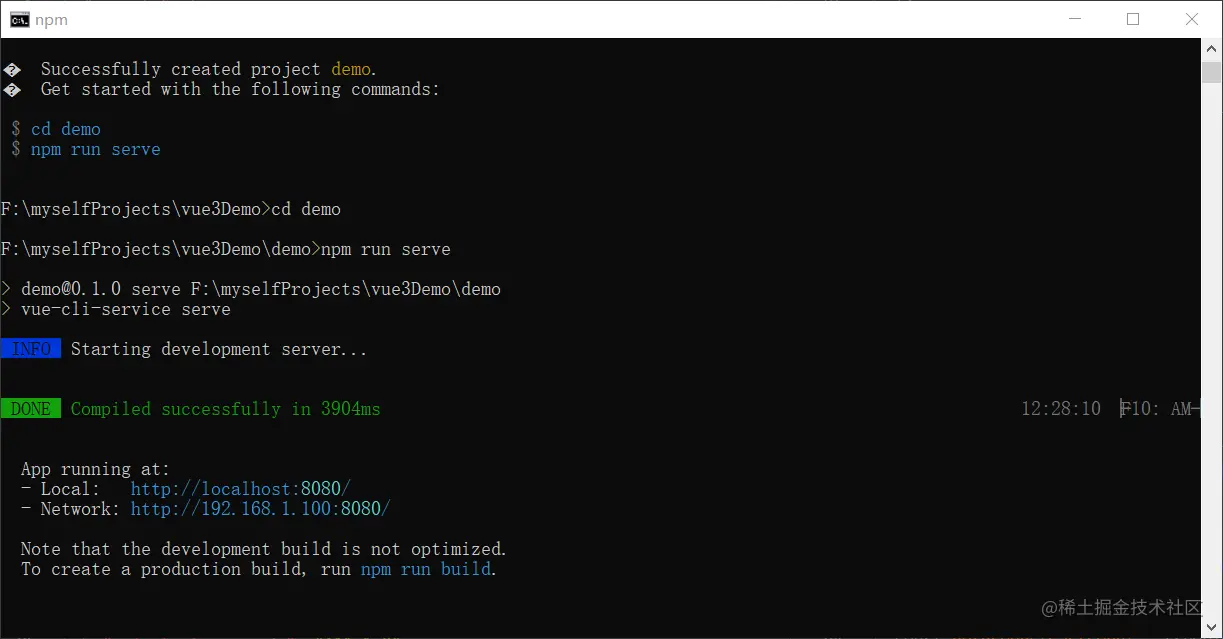Click the blue INFO badge
The height and width of the screenshot is (639, 1223).
(31, 349)
